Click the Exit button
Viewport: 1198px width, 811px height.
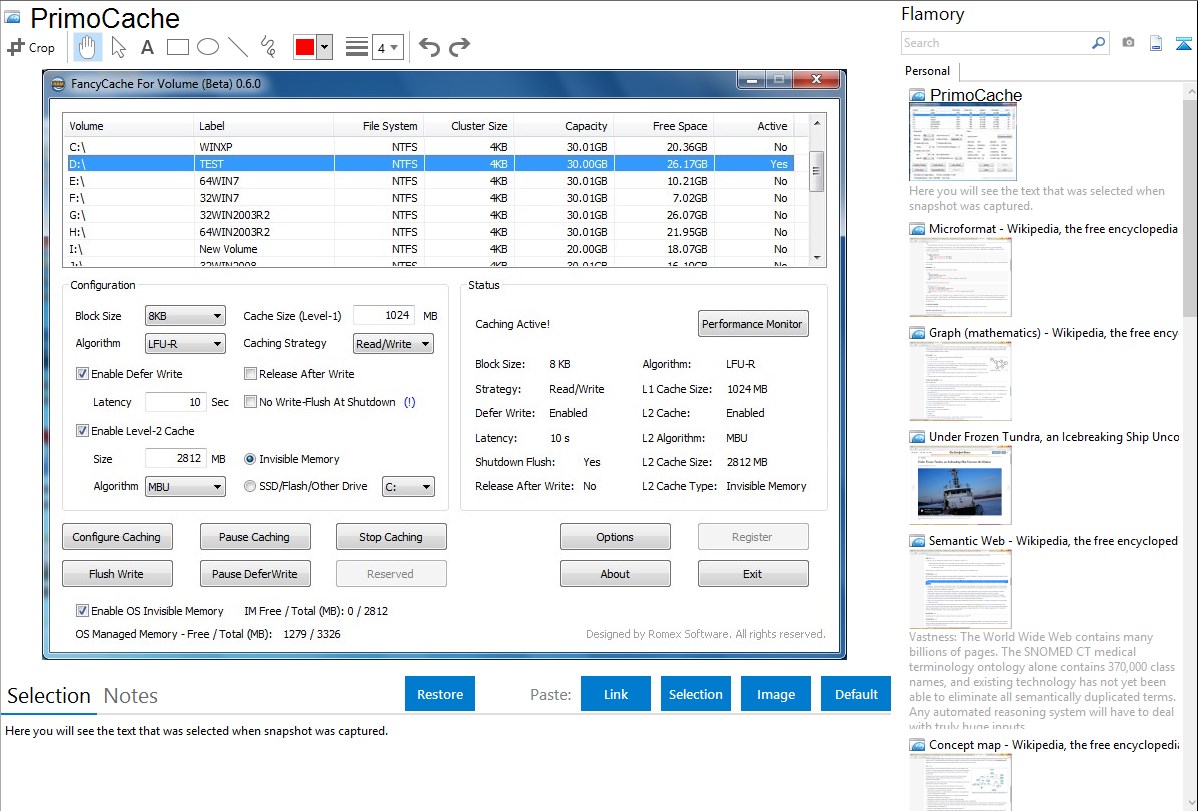point(753,574)
